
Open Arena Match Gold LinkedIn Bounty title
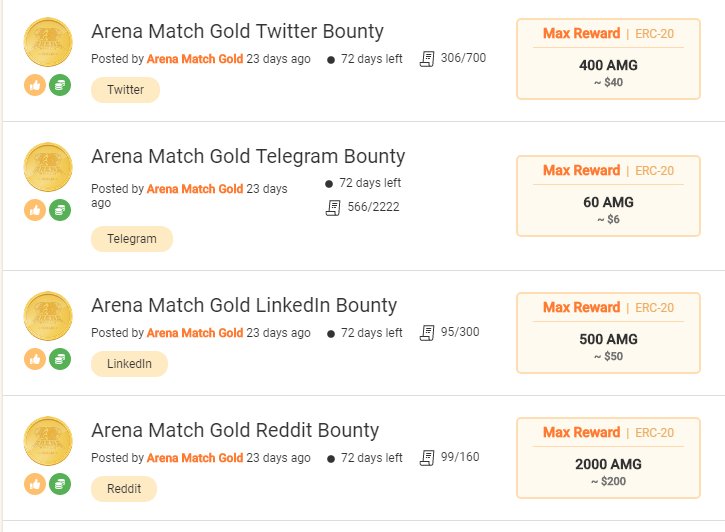point(244,305)
